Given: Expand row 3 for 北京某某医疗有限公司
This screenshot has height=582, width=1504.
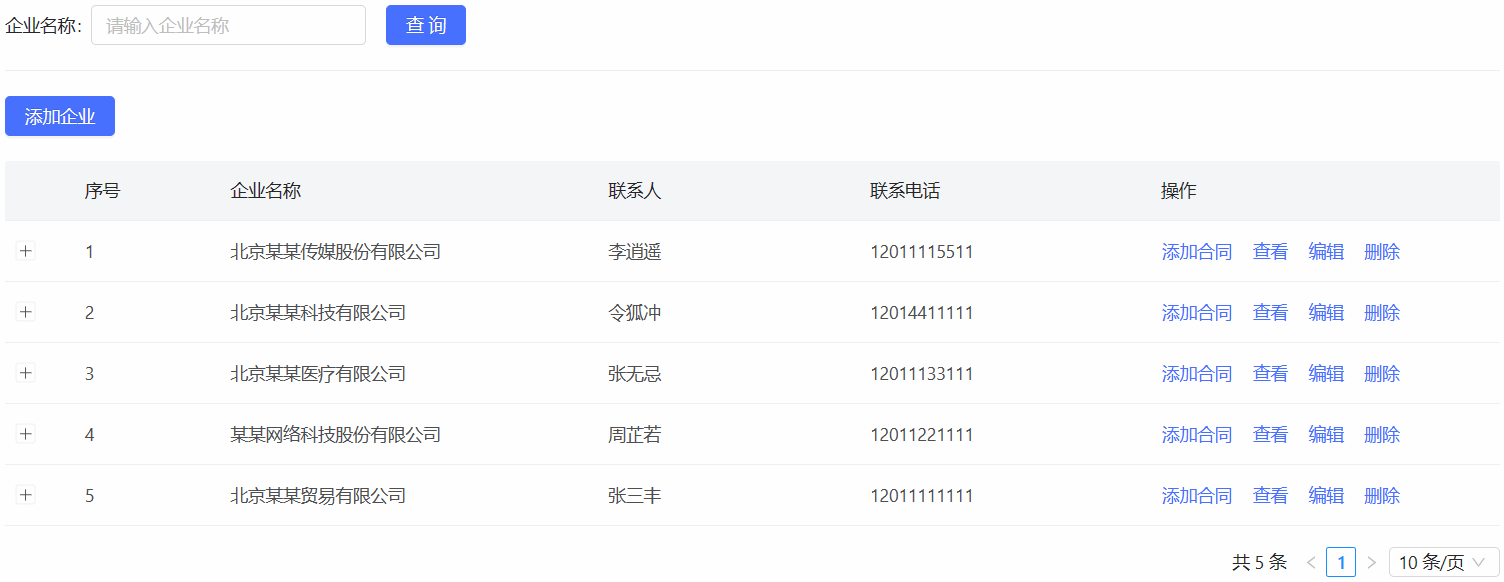Looking at the screenshot, I should (26, 373).
